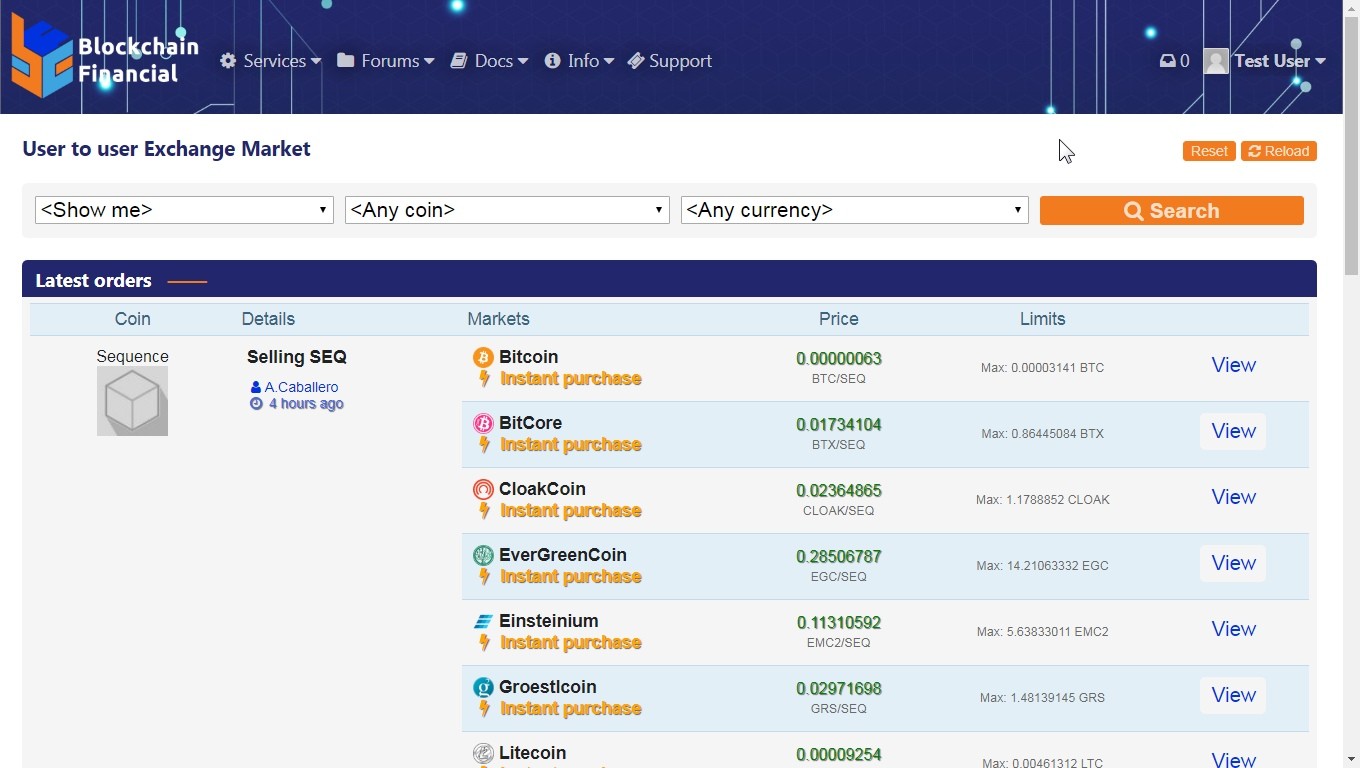Open the Services menu
This screenshot has height=768, width=1360.
tap(271, 61)
